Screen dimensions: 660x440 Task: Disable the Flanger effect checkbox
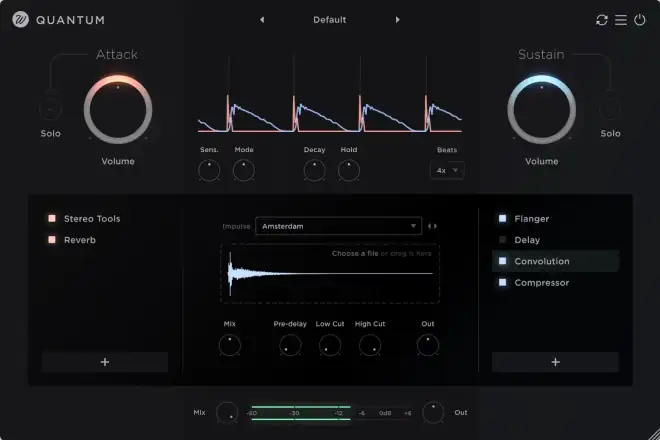click(x=502, y=218)
